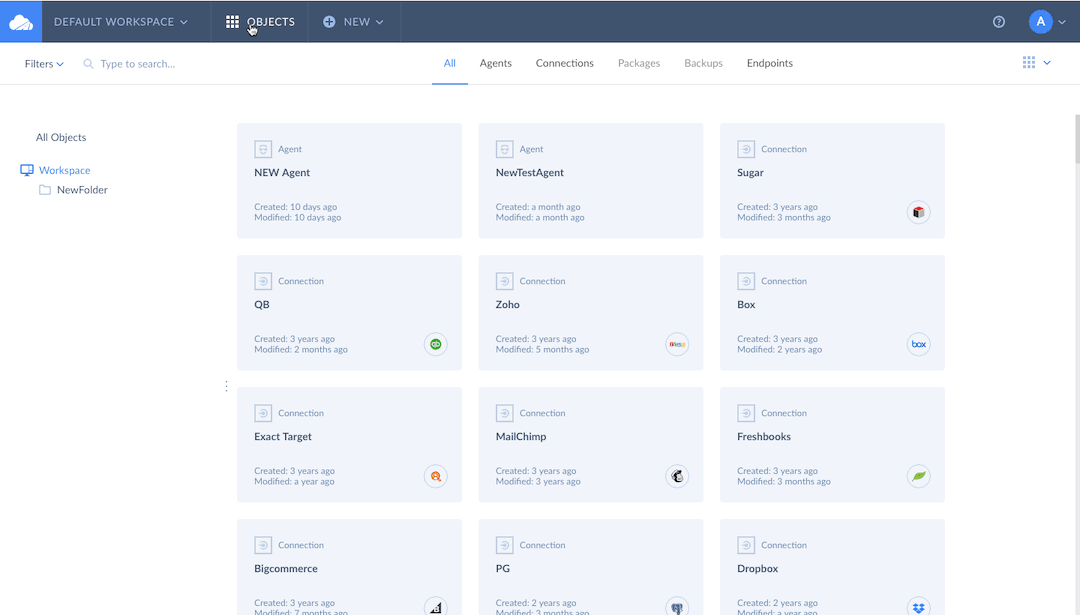The height and width of the screenshot is (615, 1080).
Task: Open the Dropbox connection card
Action: (x=832, y=567)
